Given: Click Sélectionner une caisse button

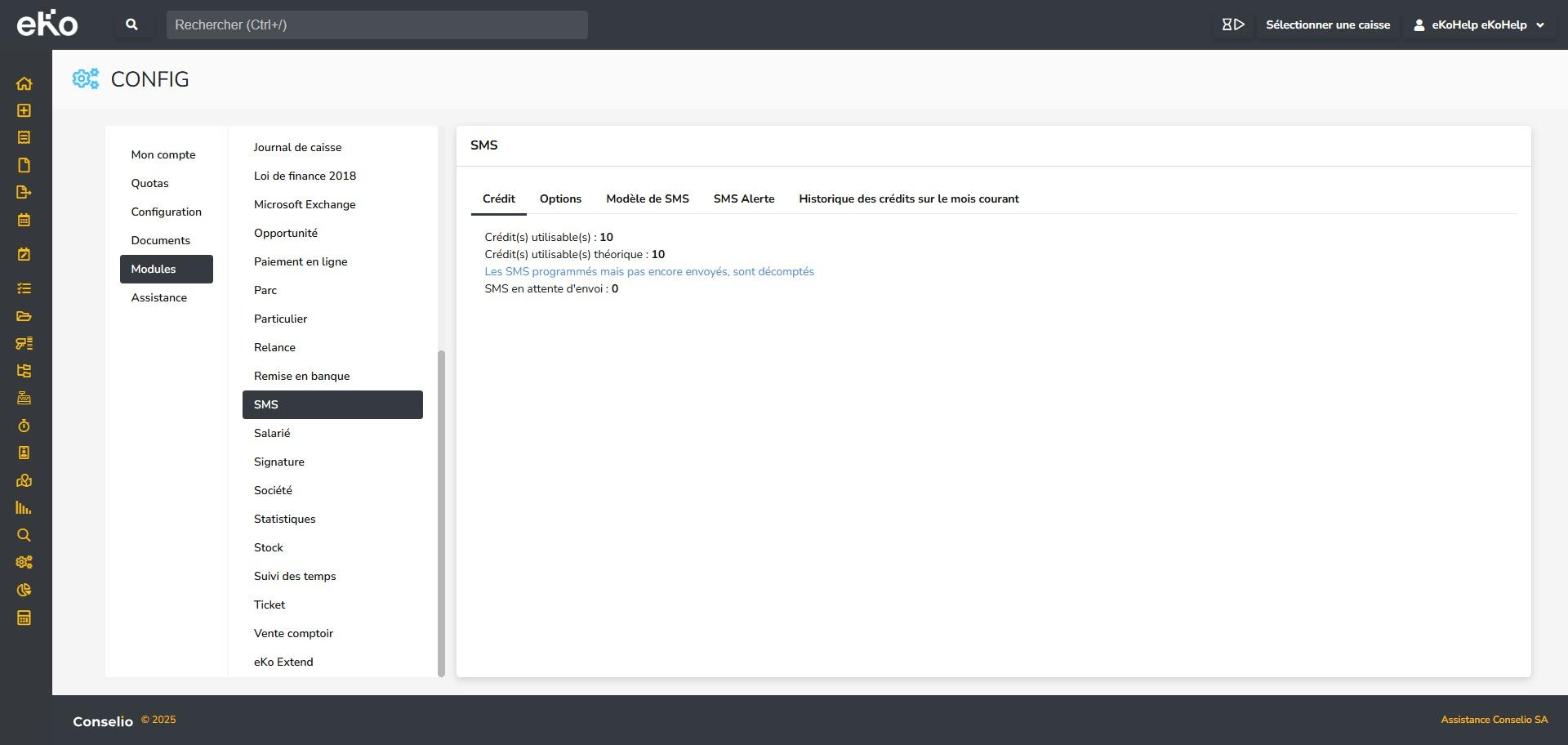Looking at the screenshot, I should [1327, 25].
